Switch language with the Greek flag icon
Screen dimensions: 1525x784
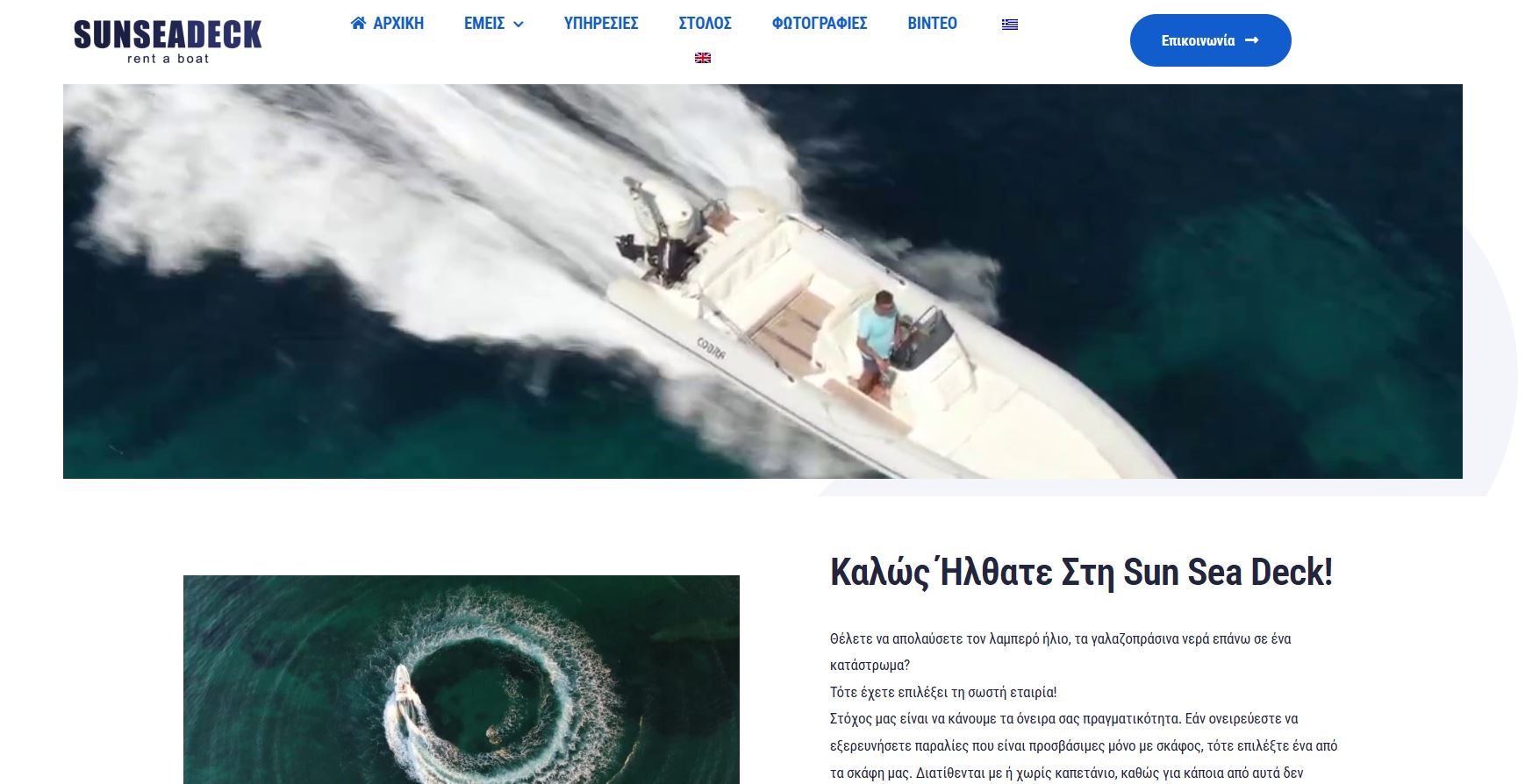[1010, 25]
